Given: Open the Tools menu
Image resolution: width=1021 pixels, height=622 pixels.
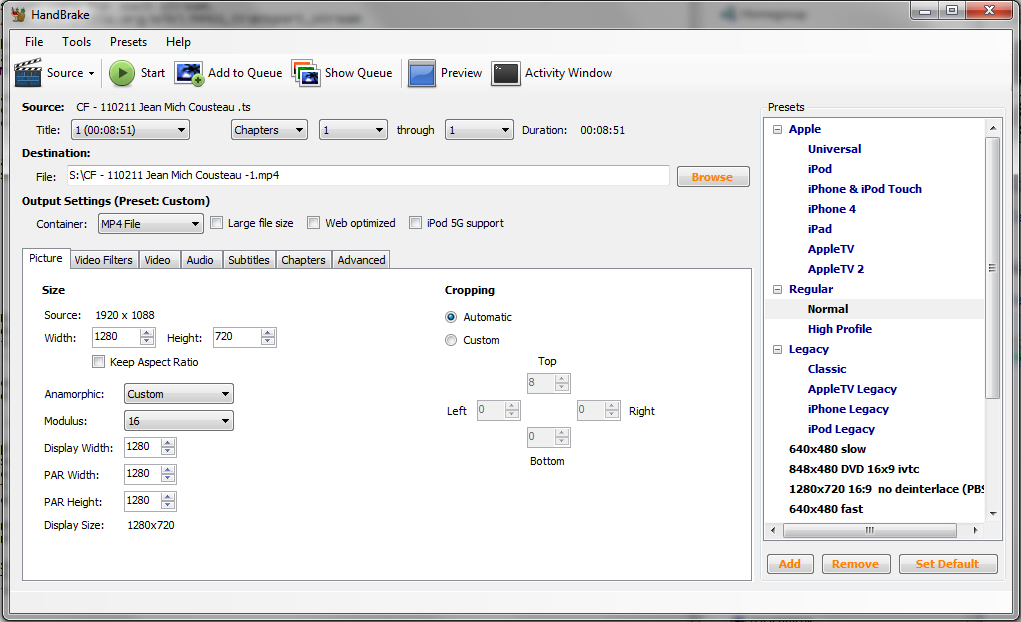Looking at the screenshot, I should 76,42.
